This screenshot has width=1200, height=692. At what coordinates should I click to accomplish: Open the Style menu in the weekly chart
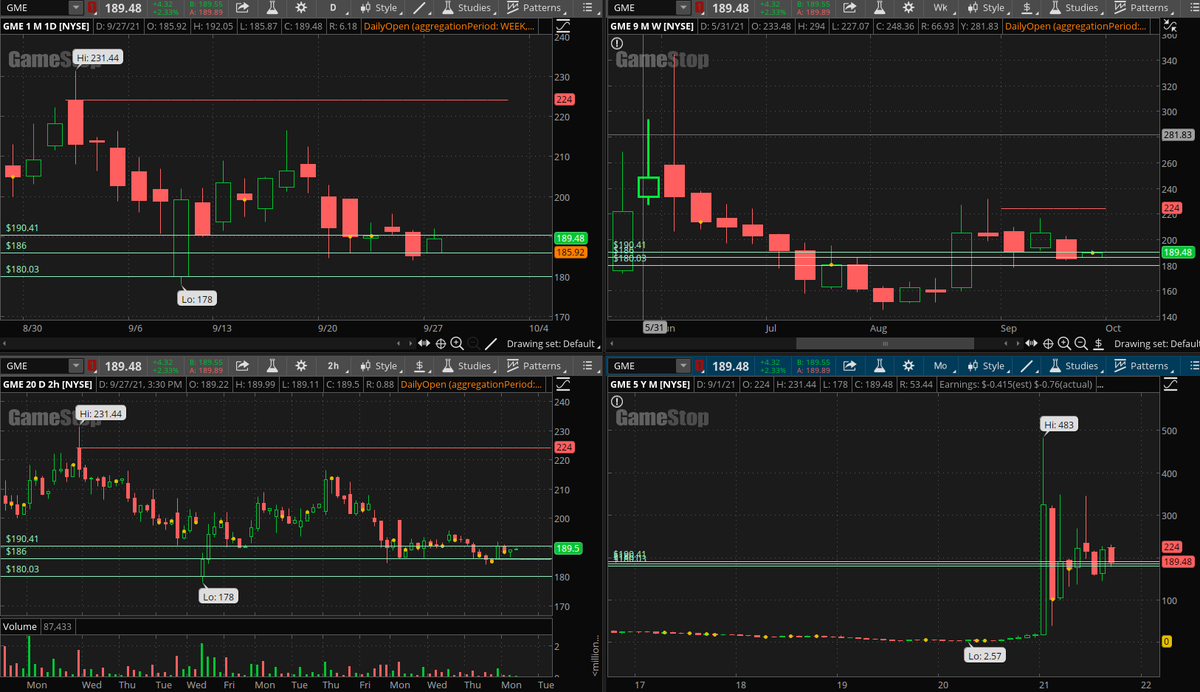[x=985, y=8]
